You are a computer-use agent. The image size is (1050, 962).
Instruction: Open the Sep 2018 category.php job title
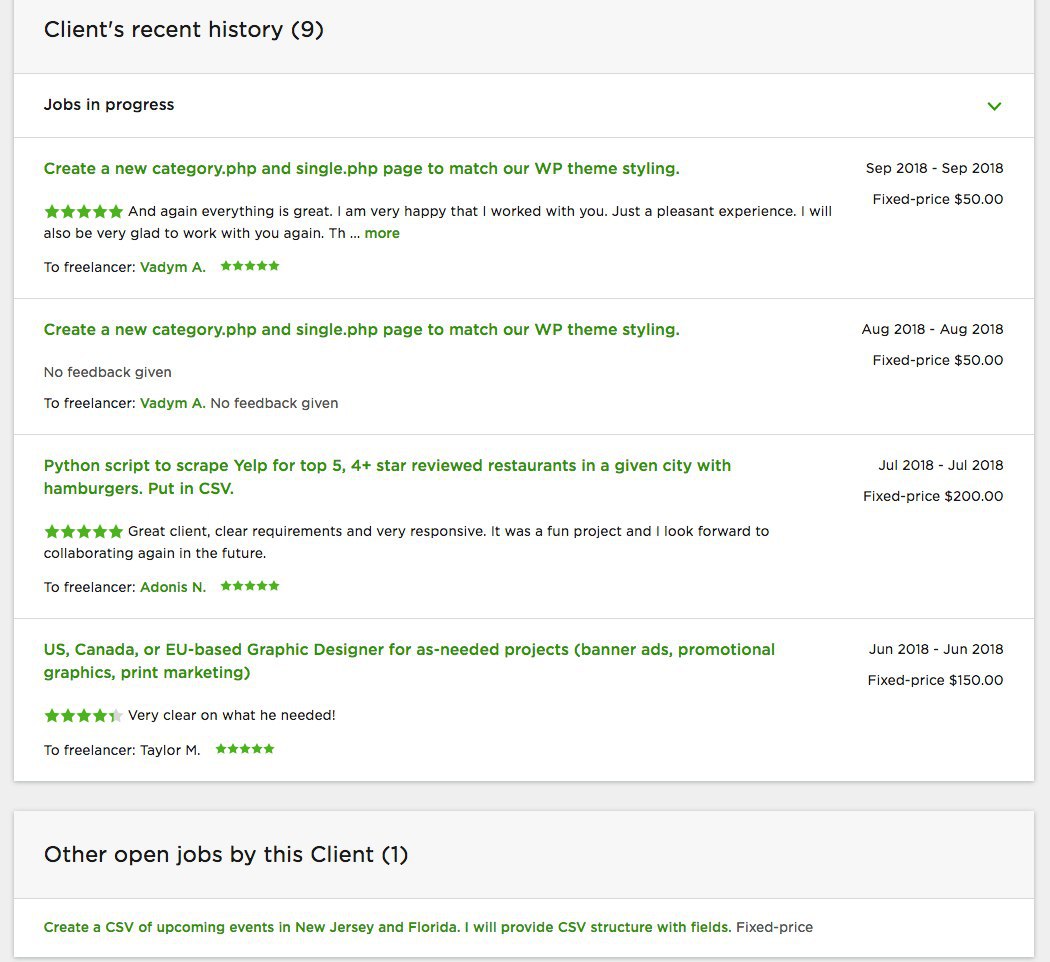coord(361,168)
